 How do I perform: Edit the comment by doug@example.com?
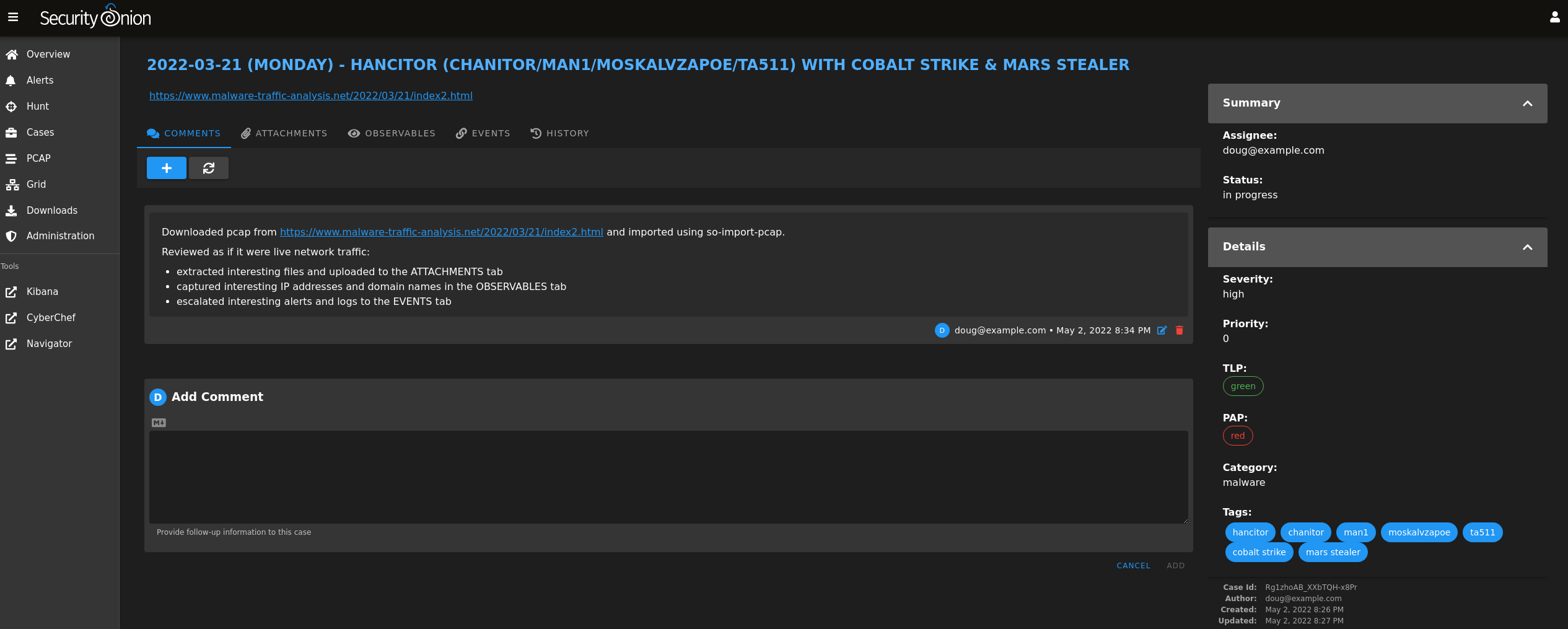(x=1162, y=330)
